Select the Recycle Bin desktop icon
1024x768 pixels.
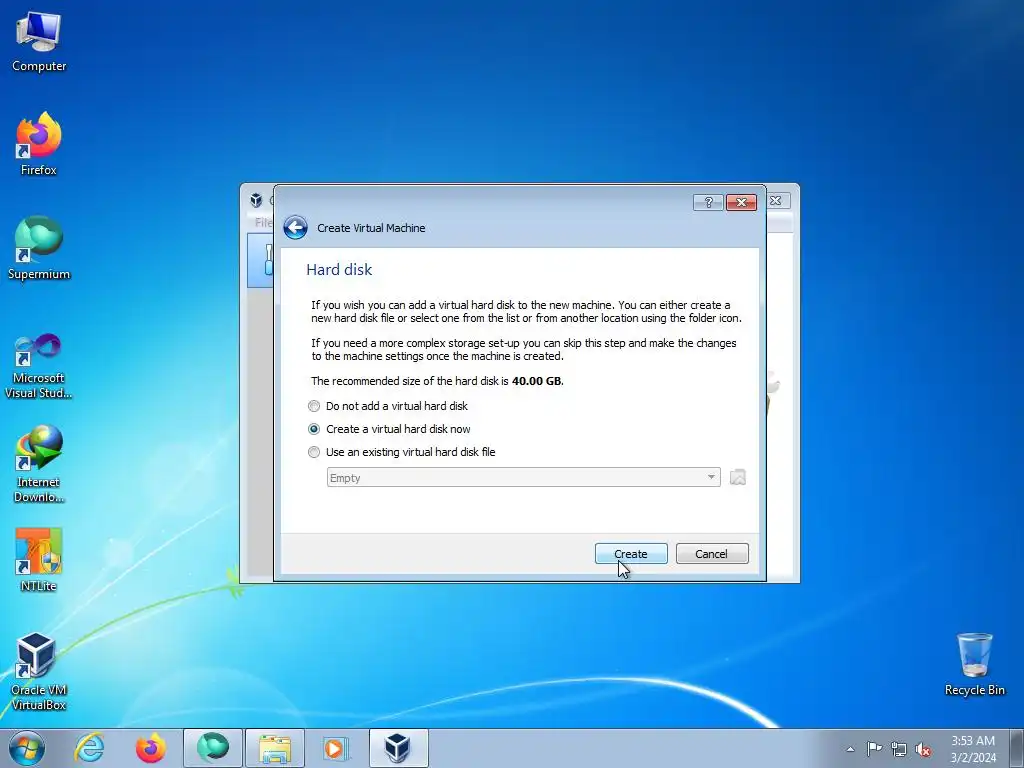[x=974, y=665]
